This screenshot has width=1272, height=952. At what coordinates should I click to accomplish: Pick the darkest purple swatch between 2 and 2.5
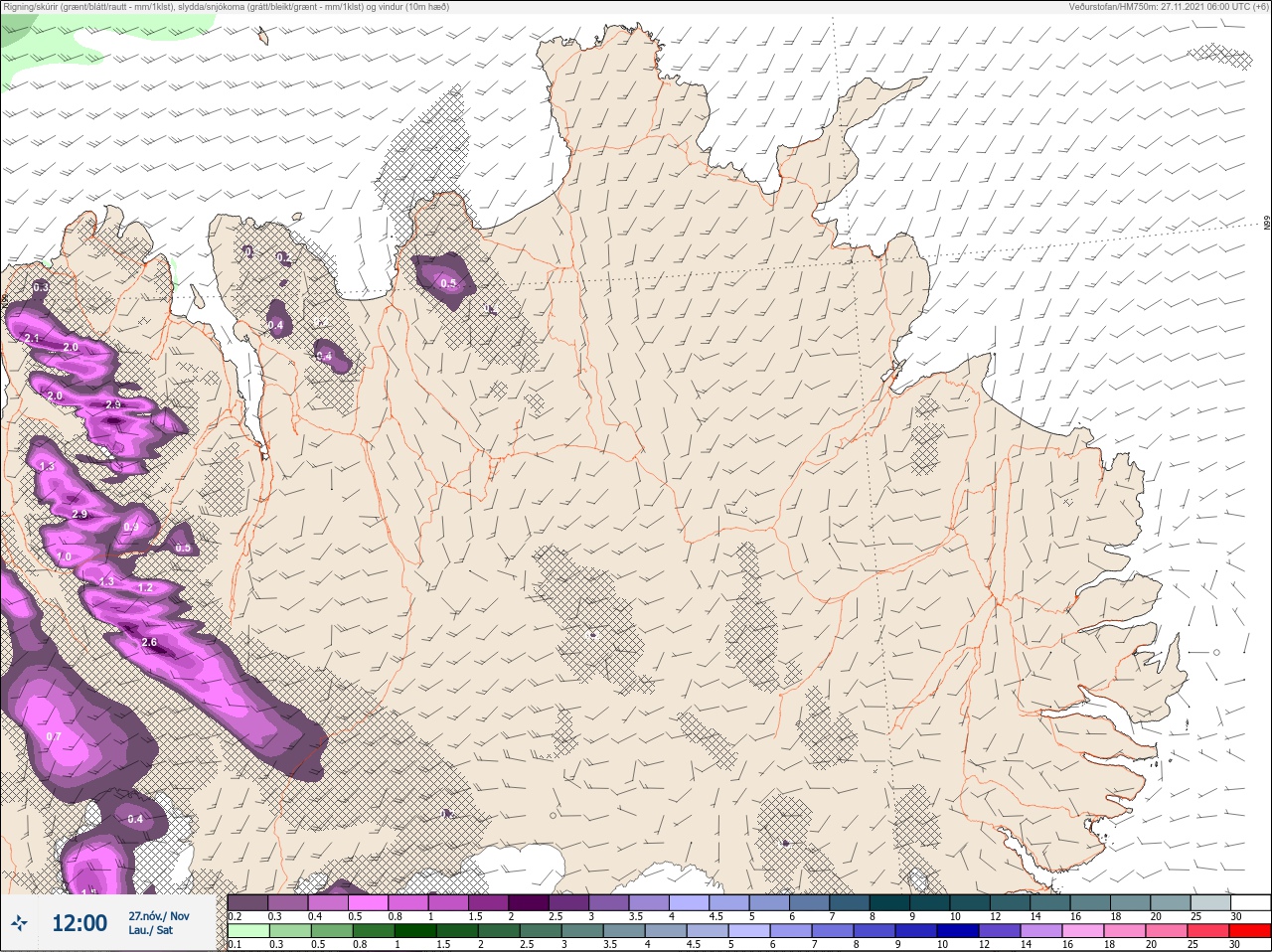point(529,902)
